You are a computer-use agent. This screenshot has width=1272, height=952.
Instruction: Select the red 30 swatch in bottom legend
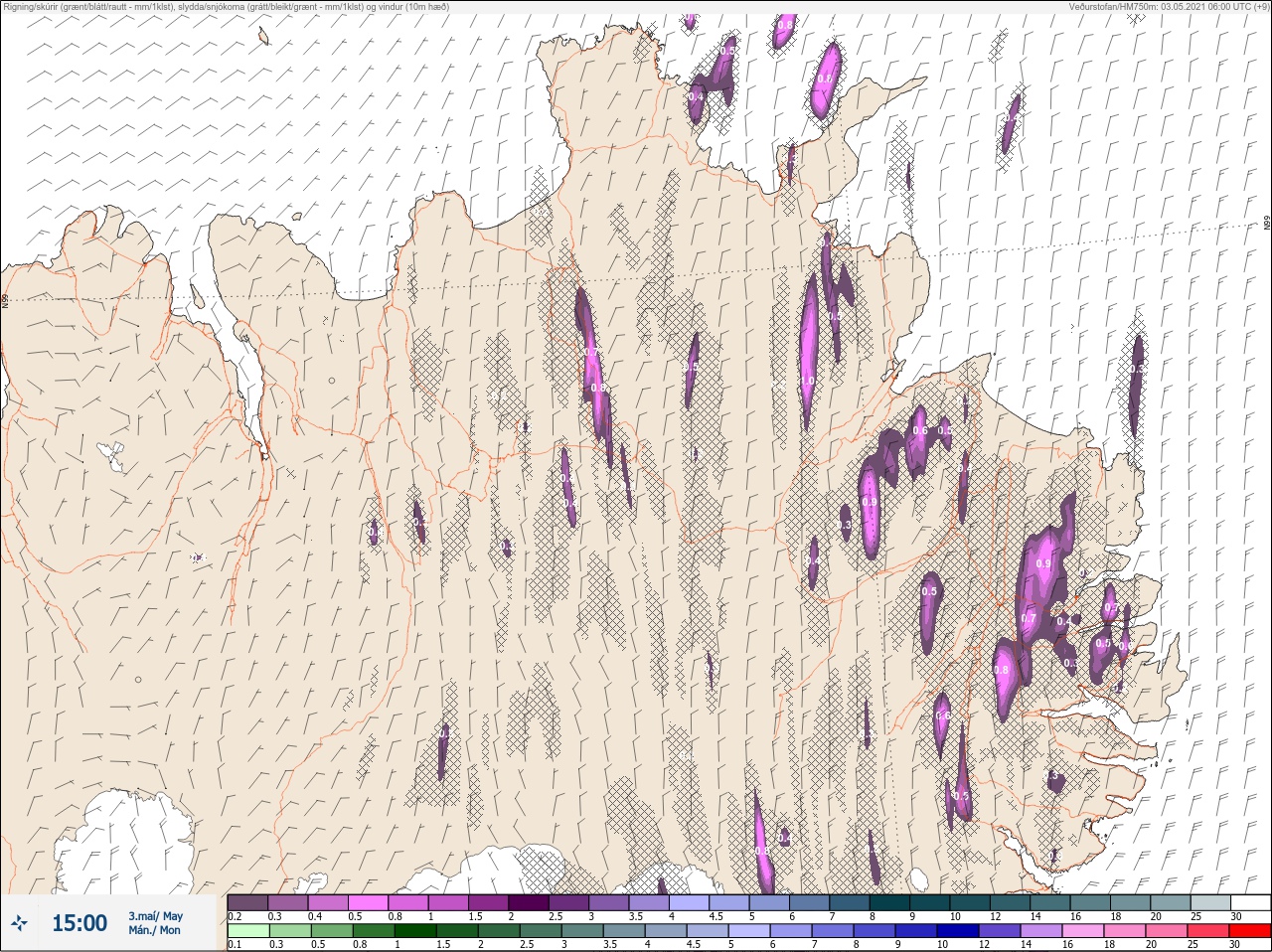coord(1249,931)
